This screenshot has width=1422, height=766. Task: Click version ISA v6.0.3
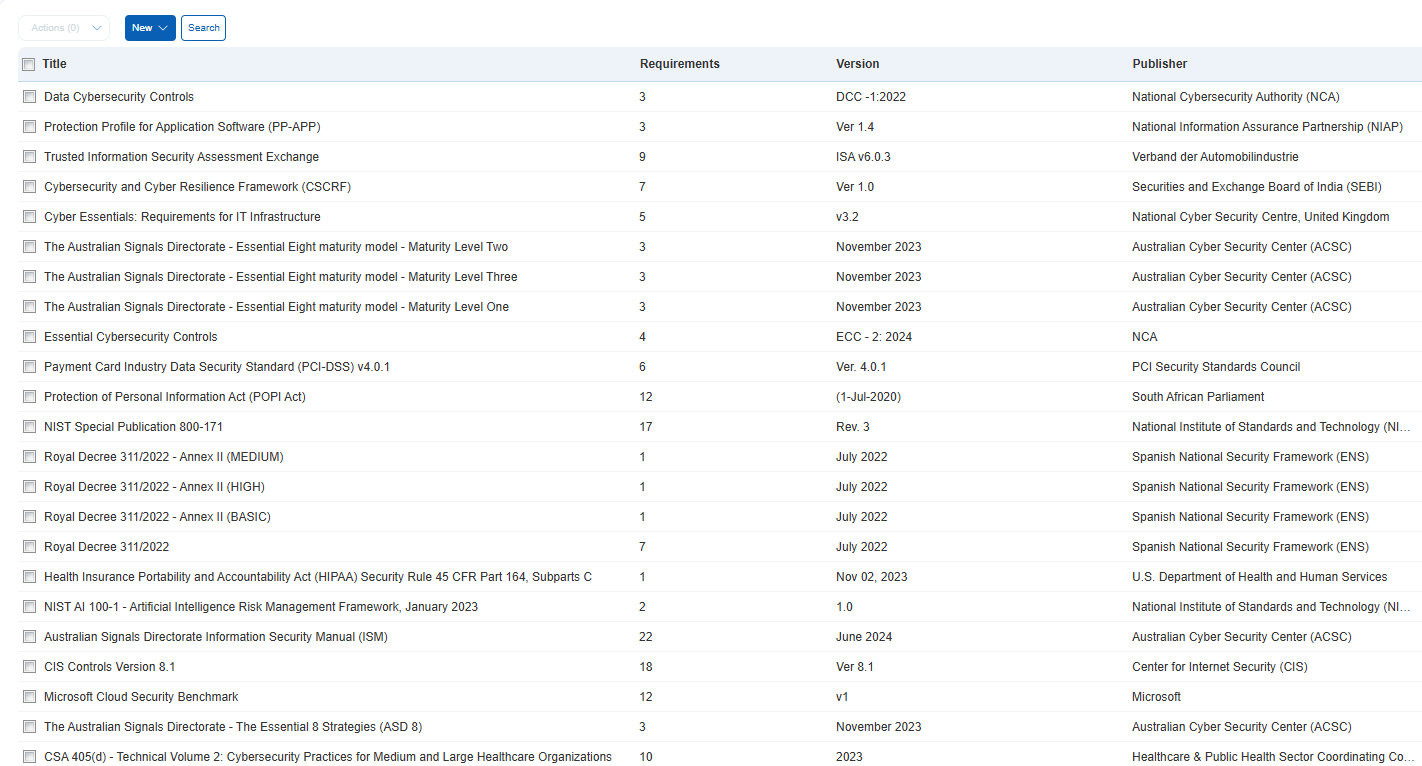863,157
